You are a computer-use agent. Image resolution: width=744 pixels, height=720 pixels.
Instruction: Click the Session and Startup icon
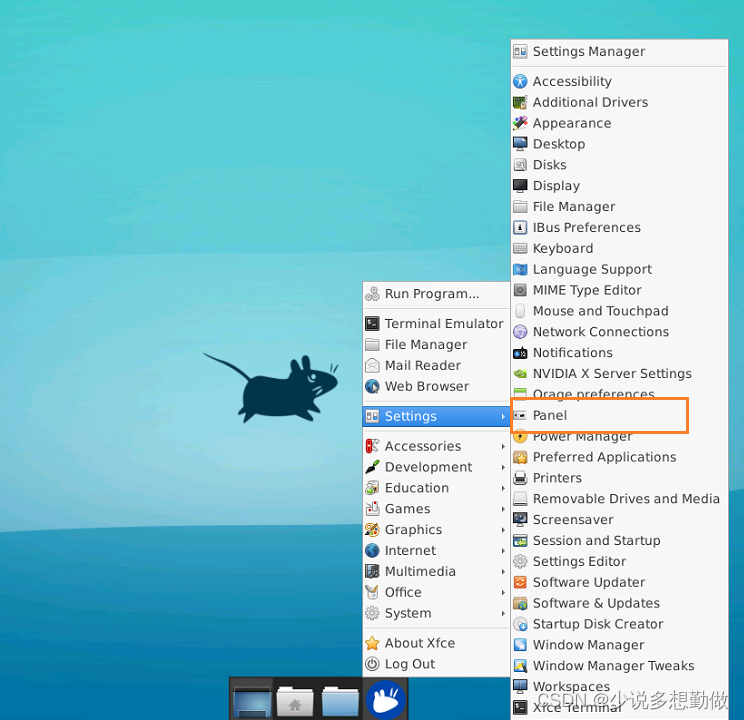[520, 541]
